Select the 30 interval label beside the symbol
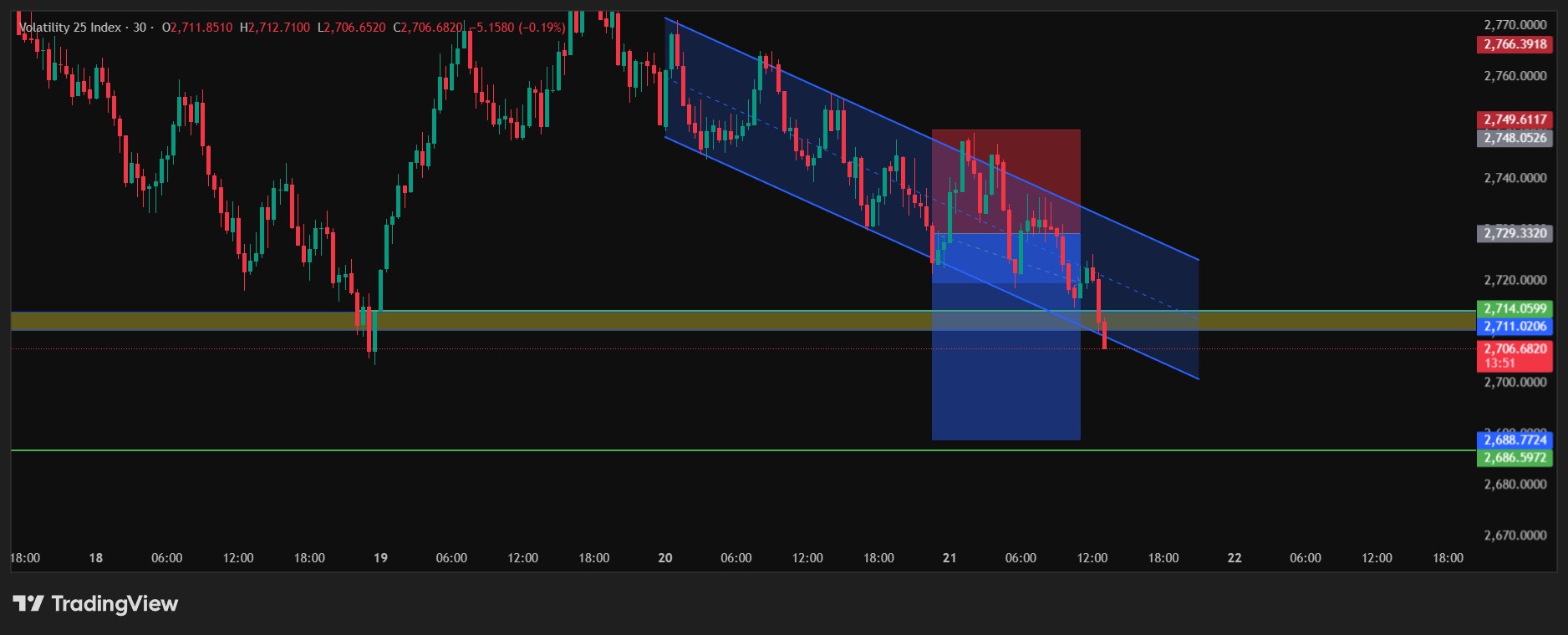 click(x=140, y=28)
